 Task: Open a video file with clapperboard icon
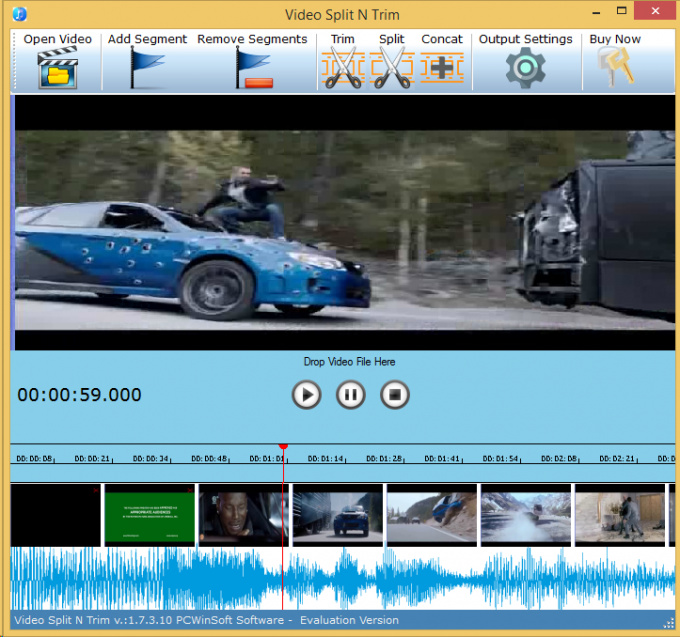[x=57, y=68]
